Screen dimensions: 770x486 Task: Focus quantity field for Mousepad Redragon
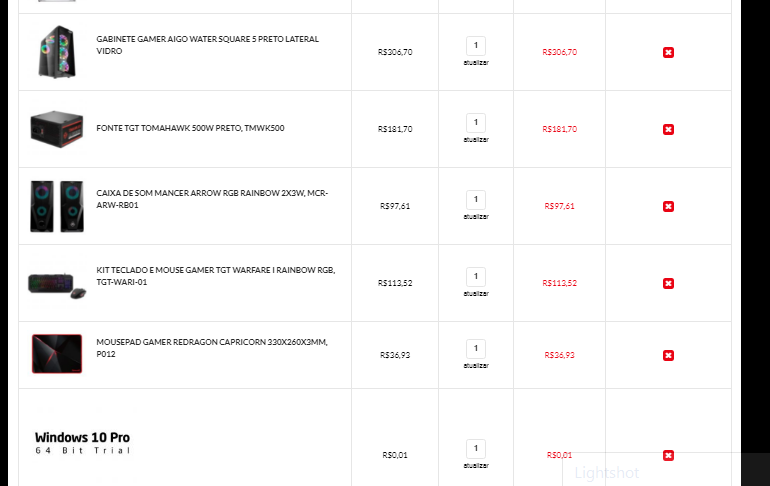click(475, 349)
